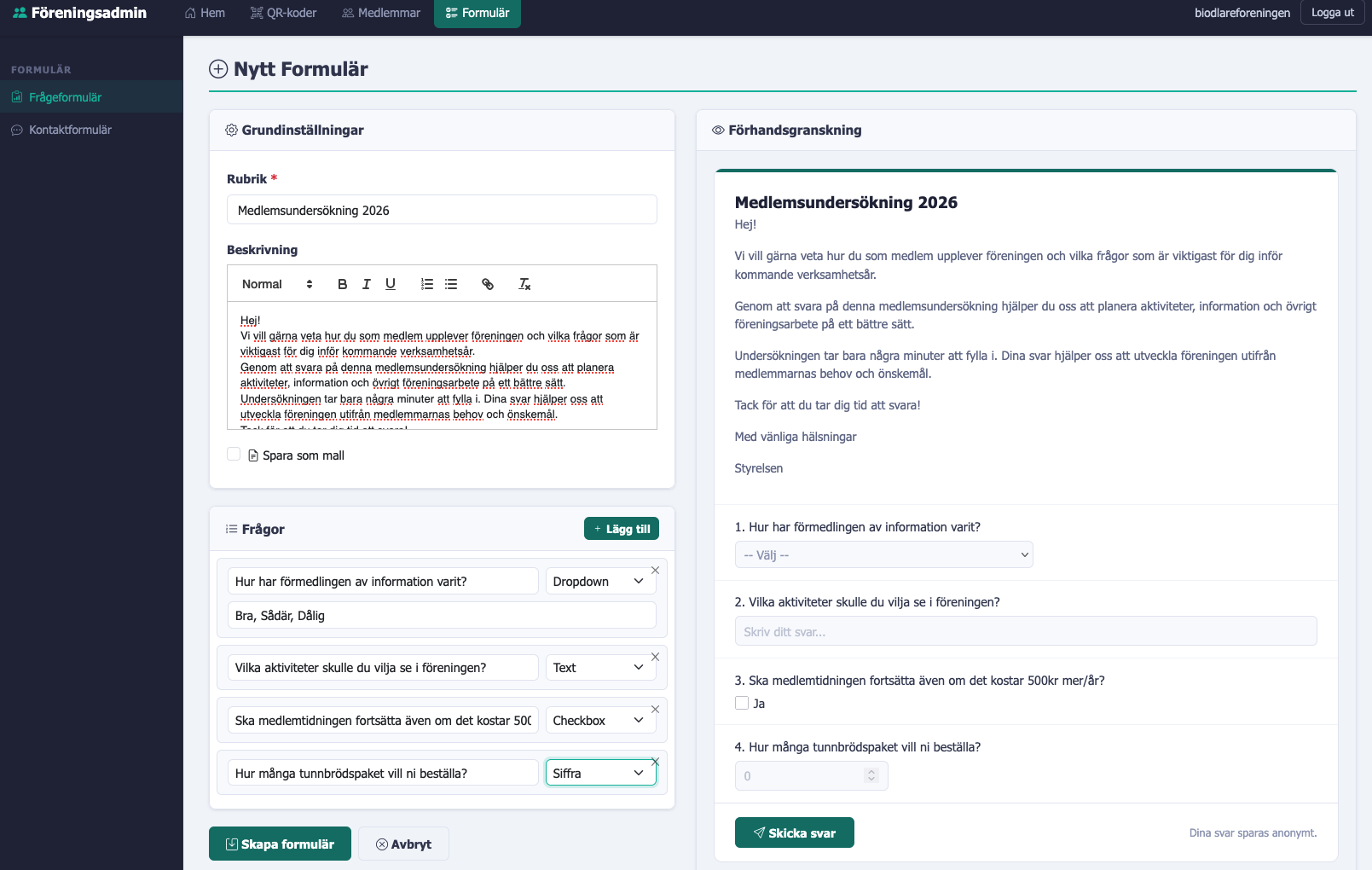This screenshot has height=870, width=1372.
Task: Enable the Spara som mall checkbox
Action: coord(234,454)
